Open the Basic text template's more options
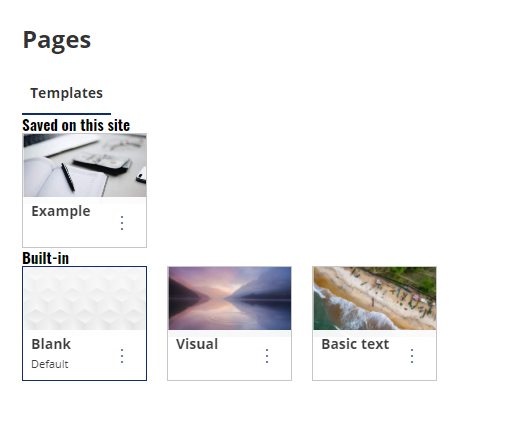This screenshot has height=423, width=528. [412, 356]
